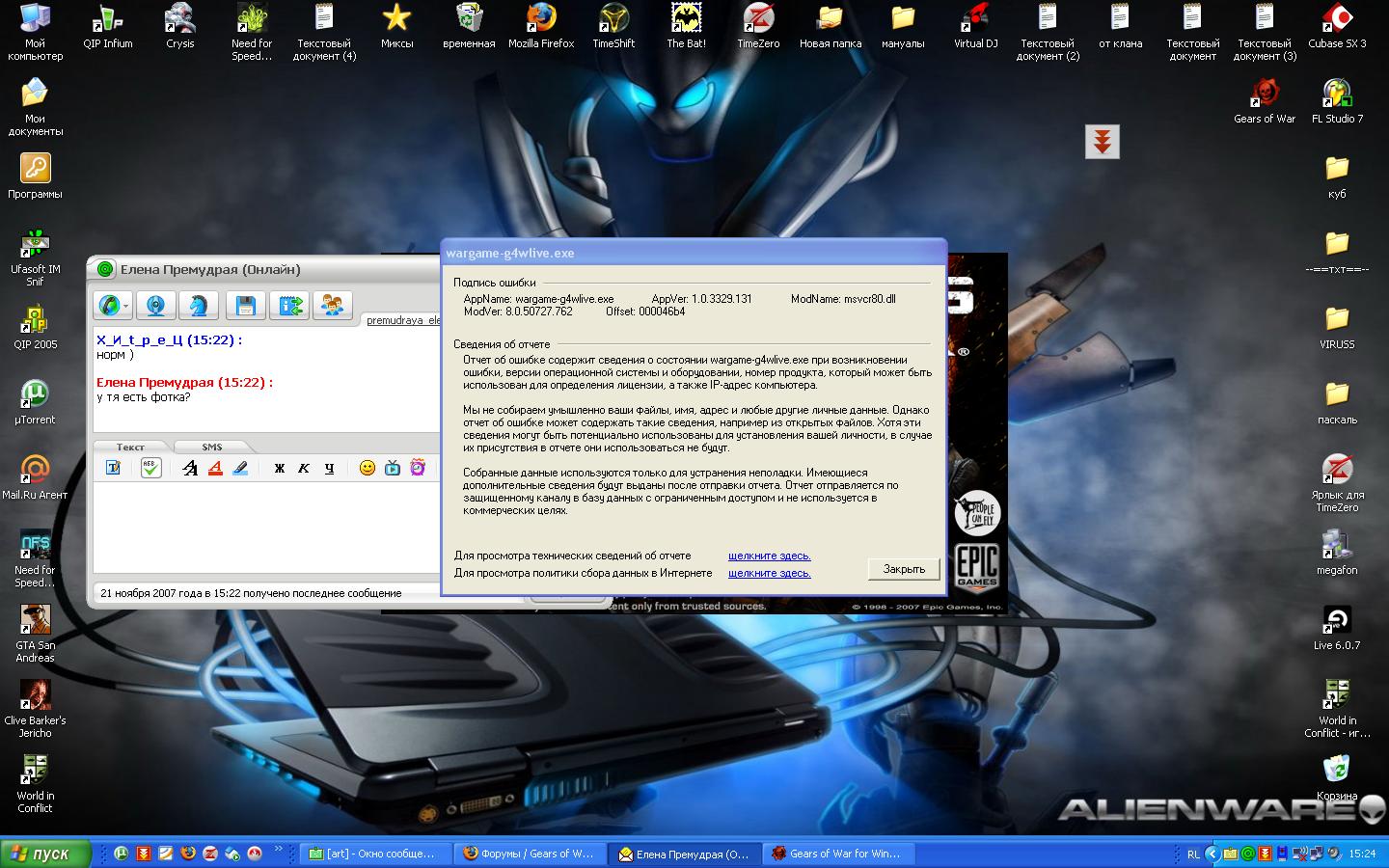Toggle italic К formatting
Viewport: 1389px width, 868px height.
tap(304, 468)
